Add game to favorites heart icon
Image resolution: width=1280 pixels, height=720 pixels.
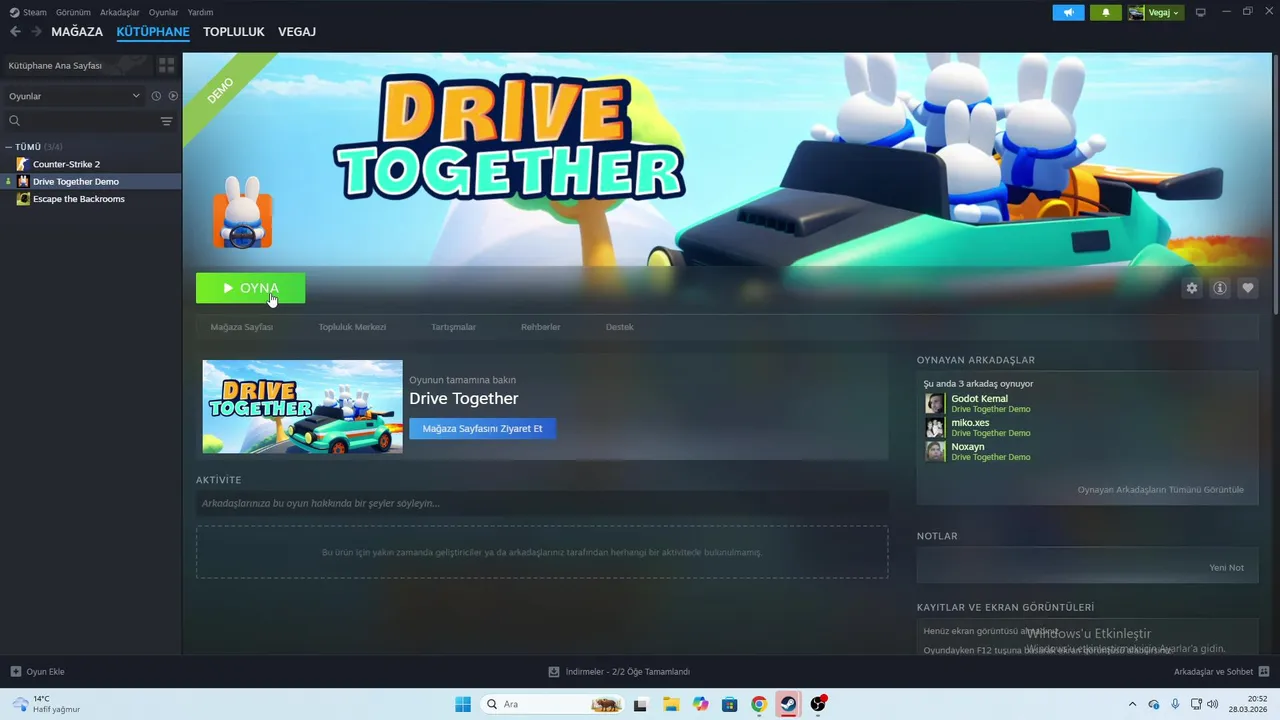(1248, 288)
